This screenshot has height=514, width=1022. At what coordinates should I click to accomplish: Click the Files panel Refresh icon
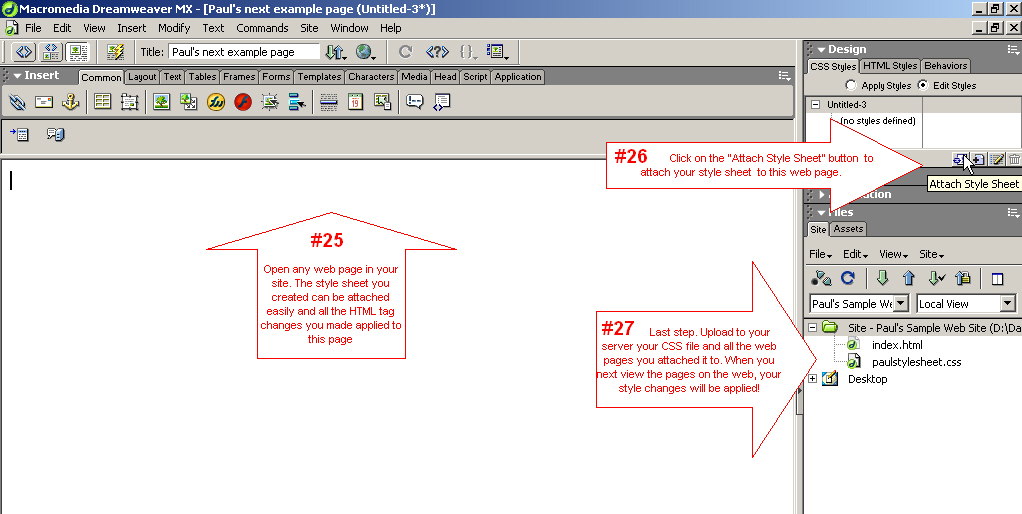(x=847, y=279)
